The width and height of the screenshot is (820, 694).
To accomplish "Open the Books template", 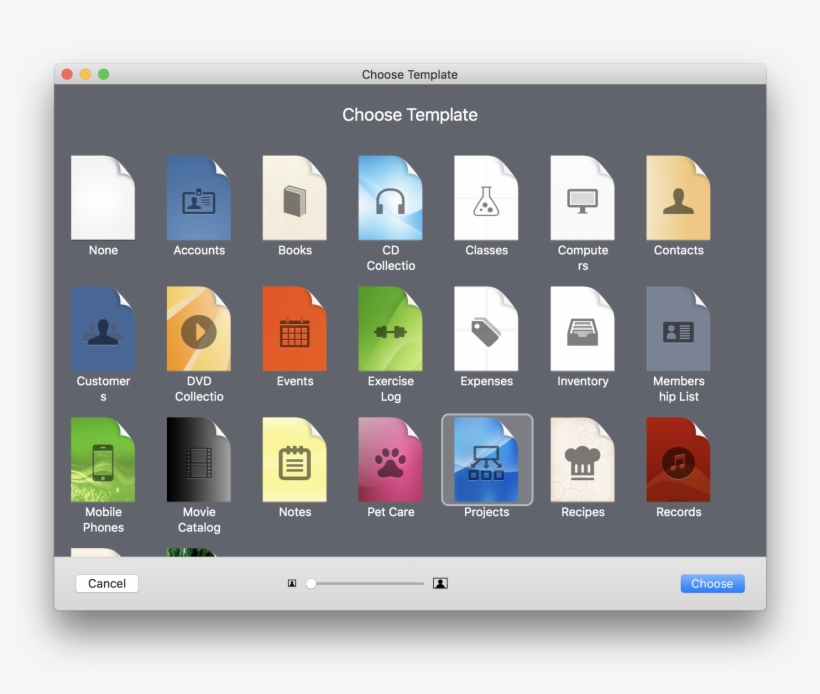I will click(294, 196).
